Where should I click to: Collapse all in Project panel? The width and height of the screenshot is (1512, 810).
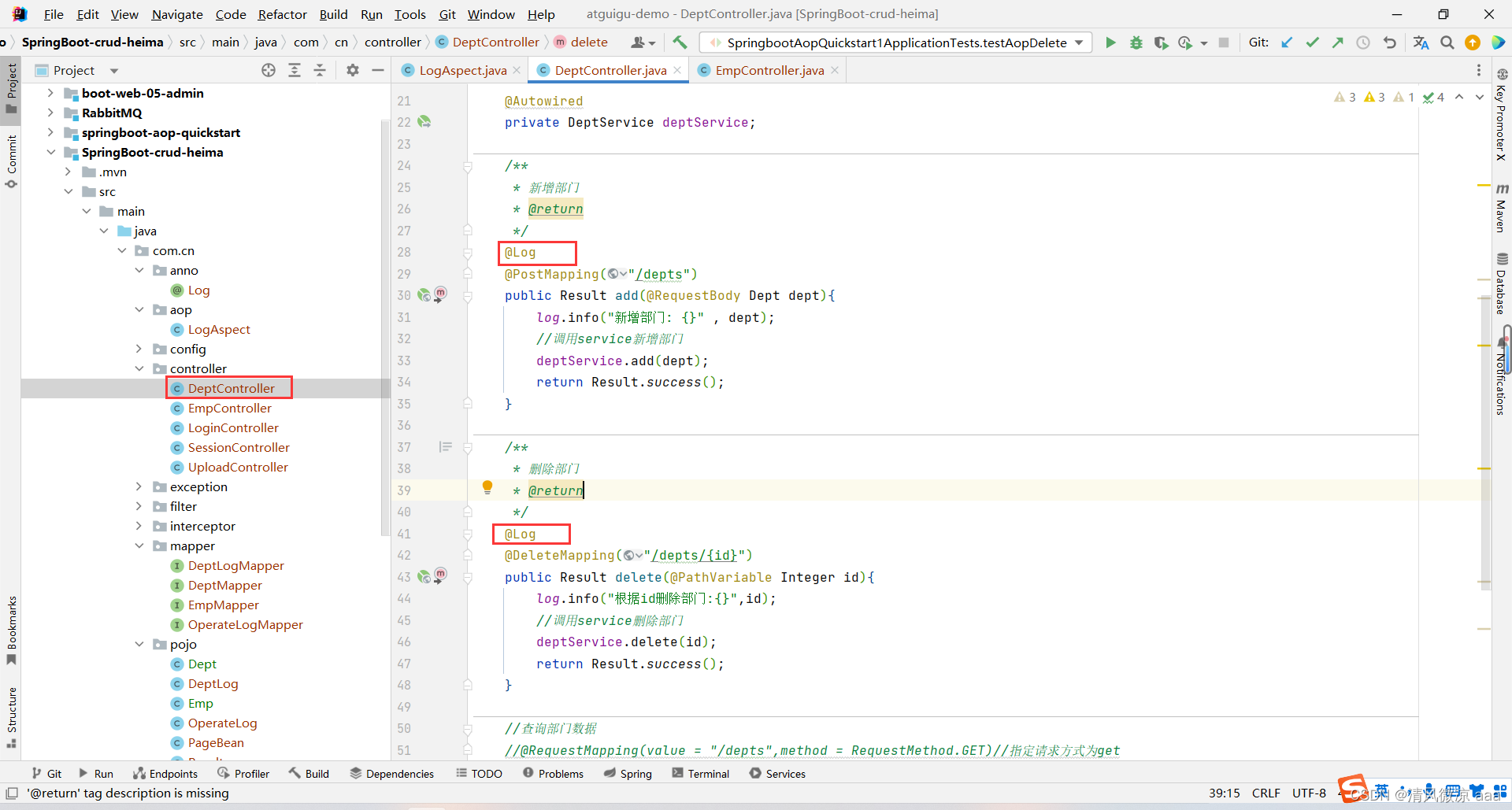click(320, 70)
